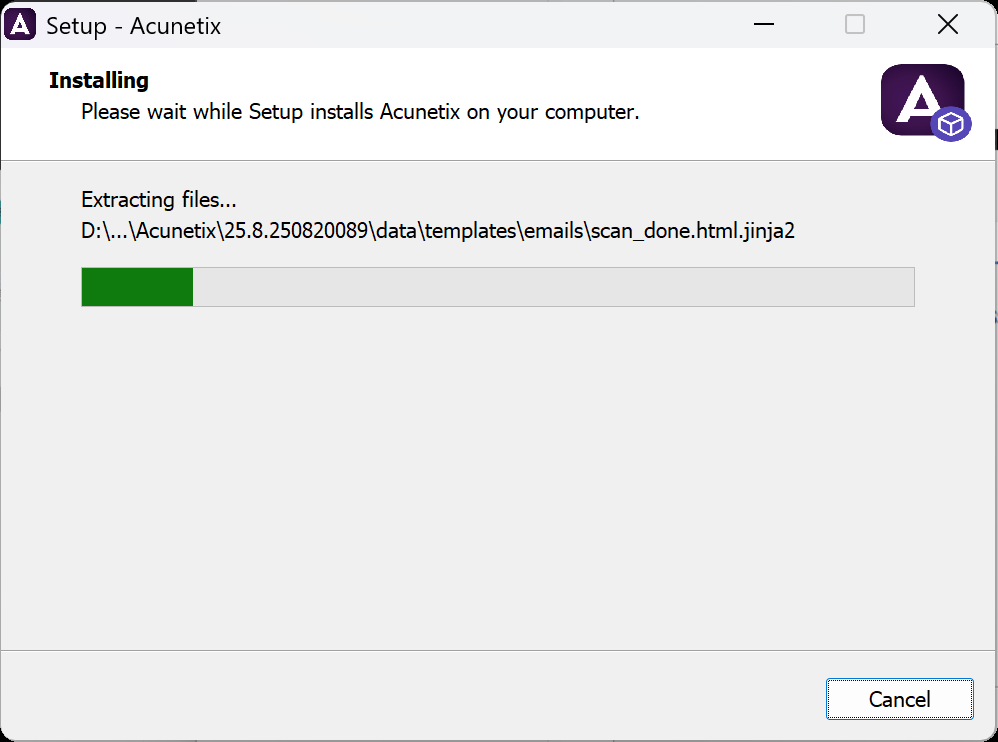Select the scan_done.html.jinja2 file path text
Screen dimensions: 998x742
[438, 229]
